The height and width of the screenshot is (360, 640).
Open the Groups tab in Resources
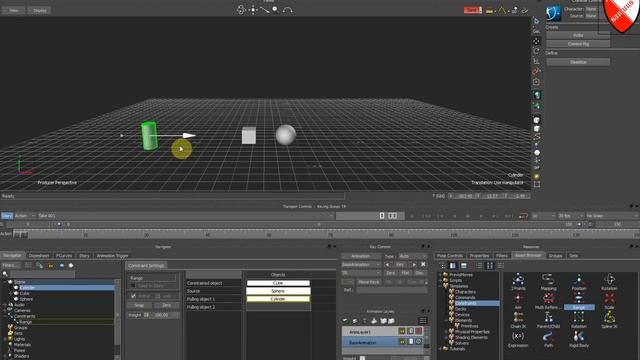pos(555,256)
